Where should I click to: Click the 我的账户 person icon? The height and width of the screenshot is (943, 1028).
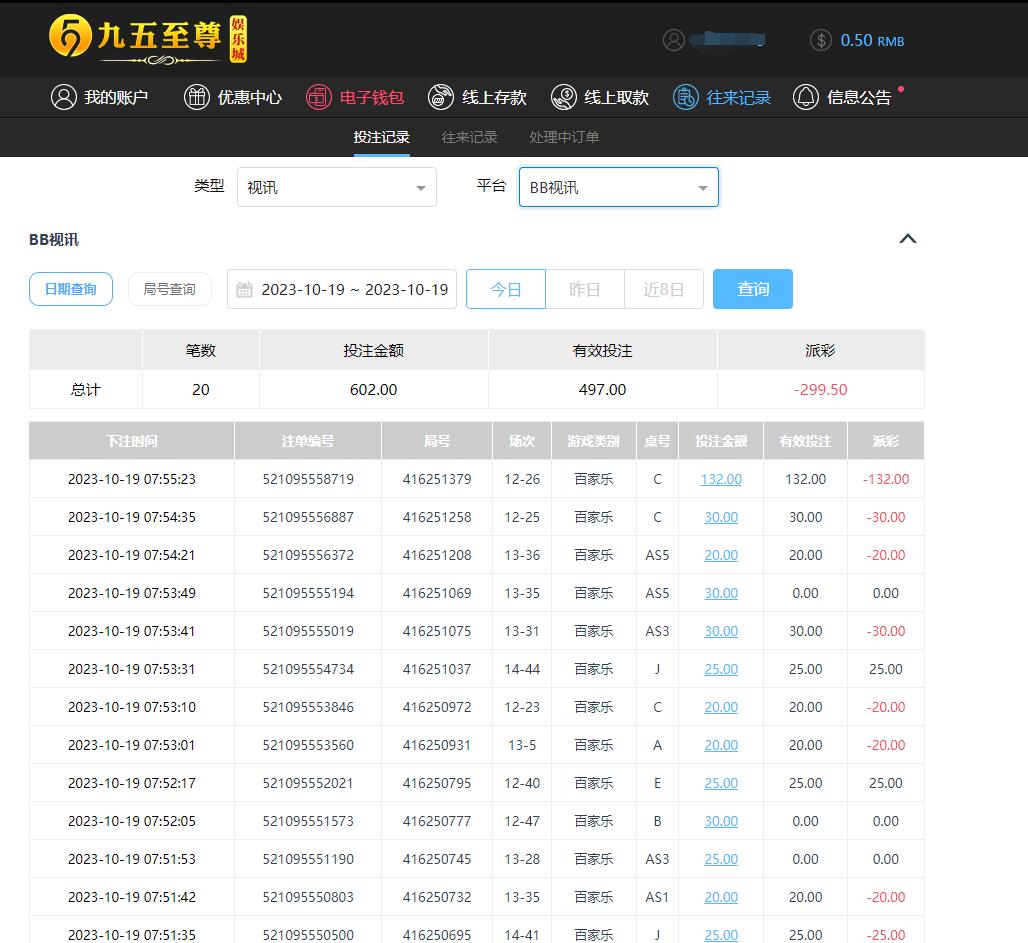(x=64, y=97)
